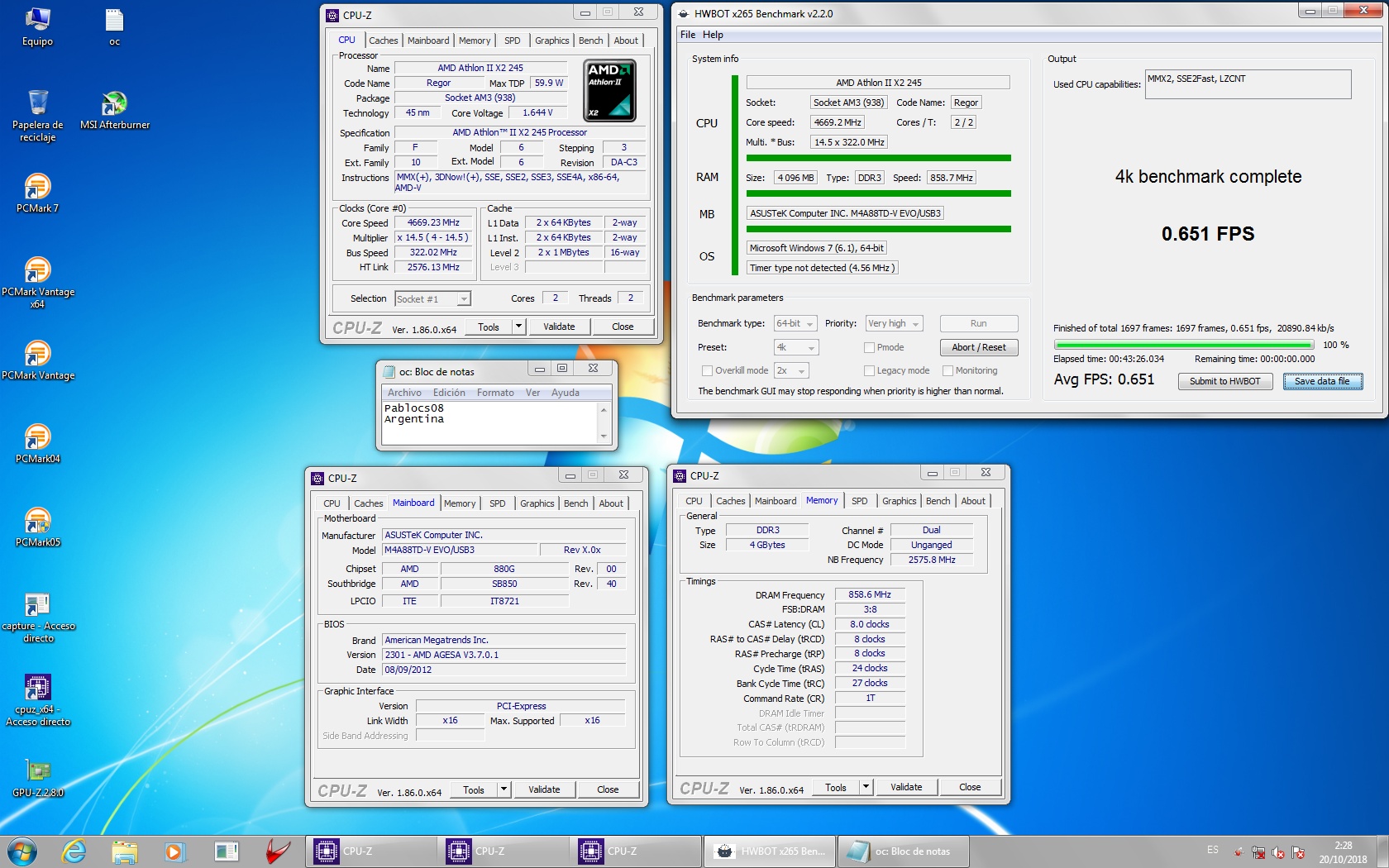Open the Socket #1 Selection dropdown
The width and height of the screenshot is (1389, 868).
(432, 299)
